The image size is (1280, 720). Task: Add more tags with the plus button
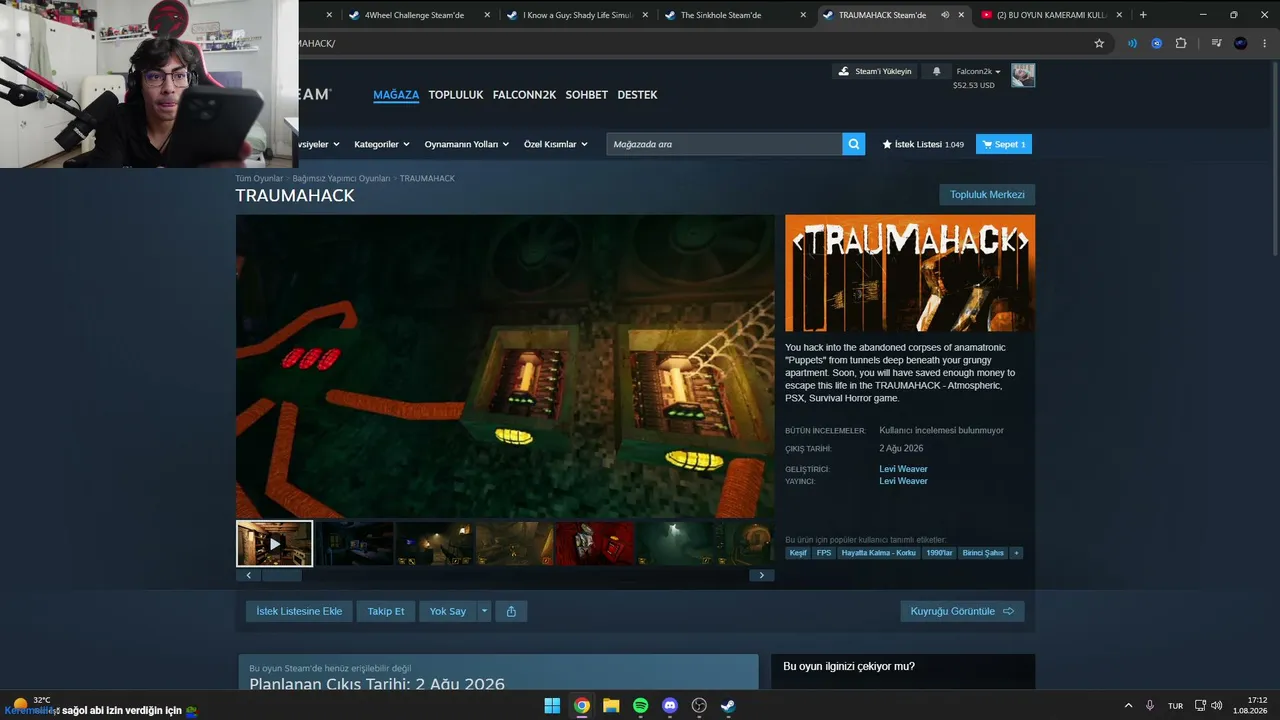(1016, 553)
